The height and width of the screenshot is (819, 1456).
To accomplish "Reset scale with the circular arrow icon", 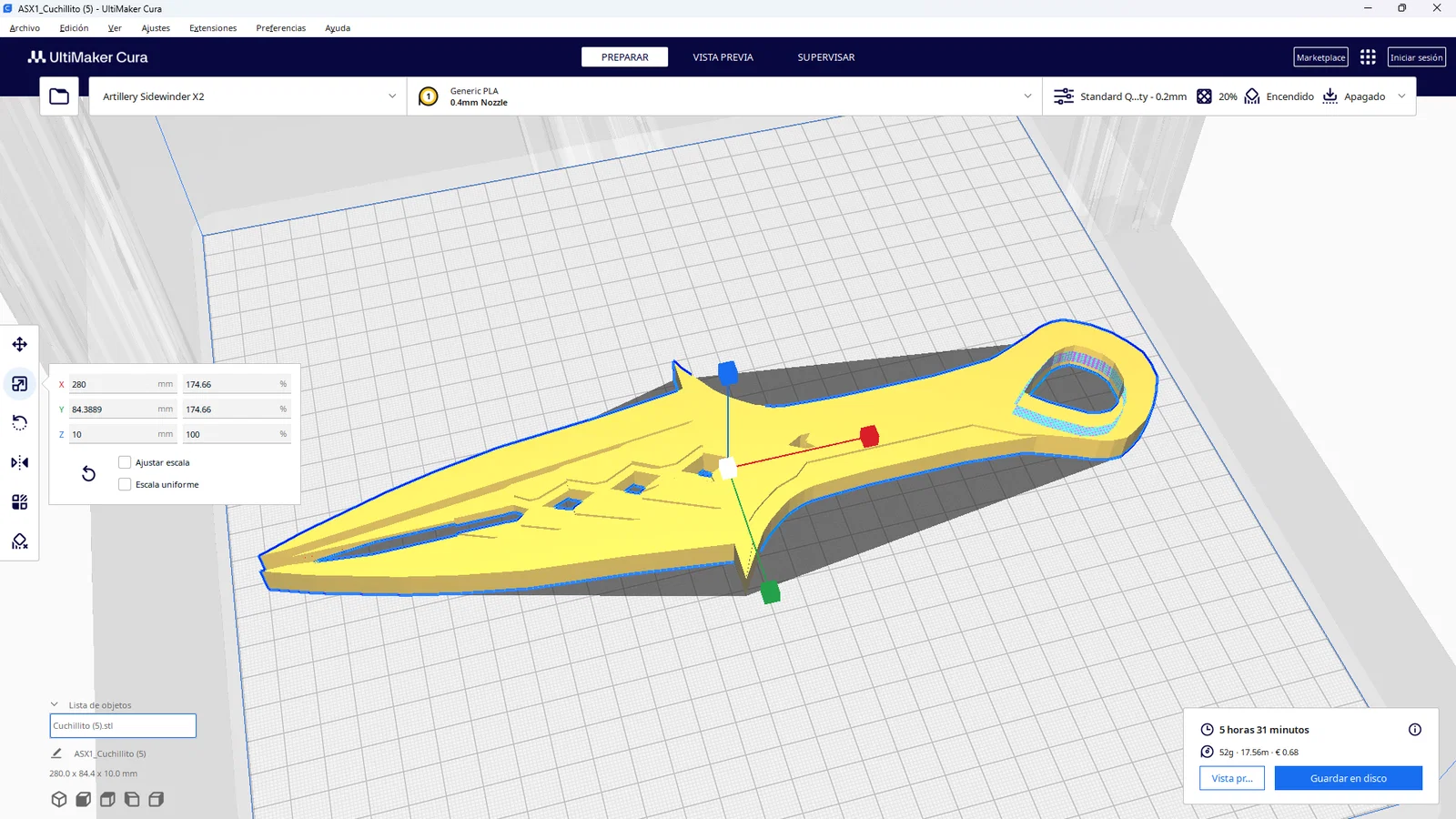I will (x=88, y=473).
